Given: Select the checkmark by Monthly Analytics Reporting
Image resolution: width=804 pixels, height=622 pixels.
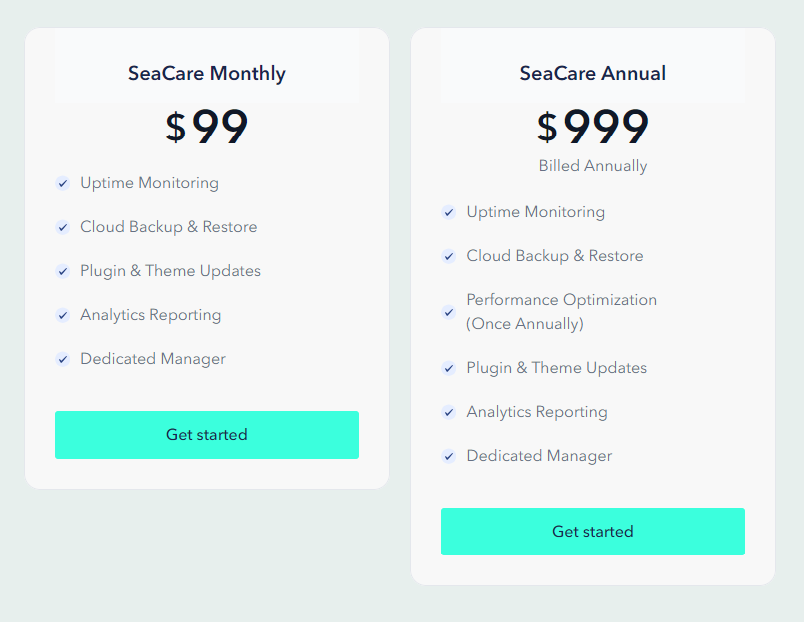Looking at the screenshot, I should tap(62, 315).
